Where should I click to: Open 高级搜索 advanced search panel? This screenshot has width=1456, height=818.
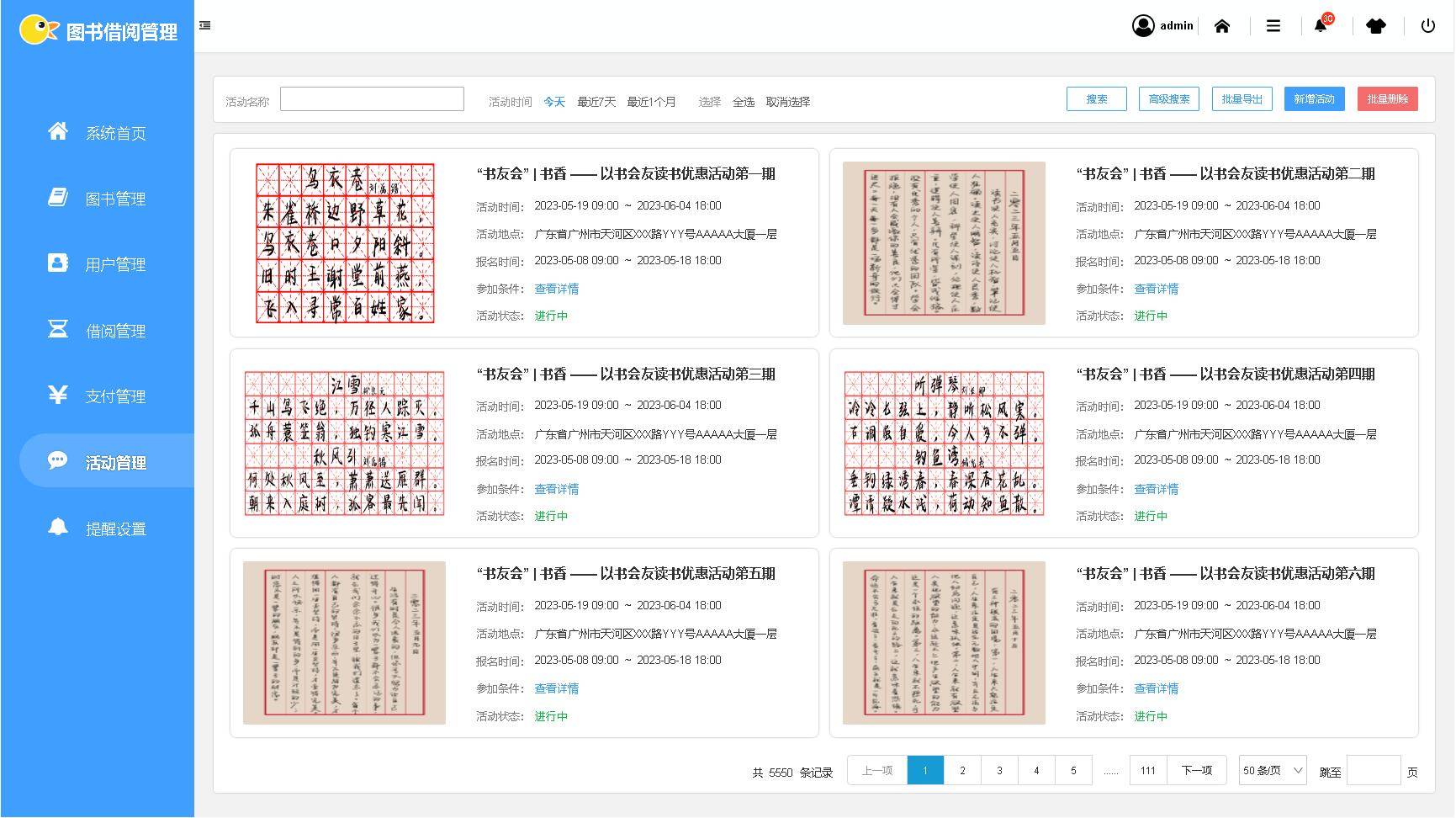1168,99
